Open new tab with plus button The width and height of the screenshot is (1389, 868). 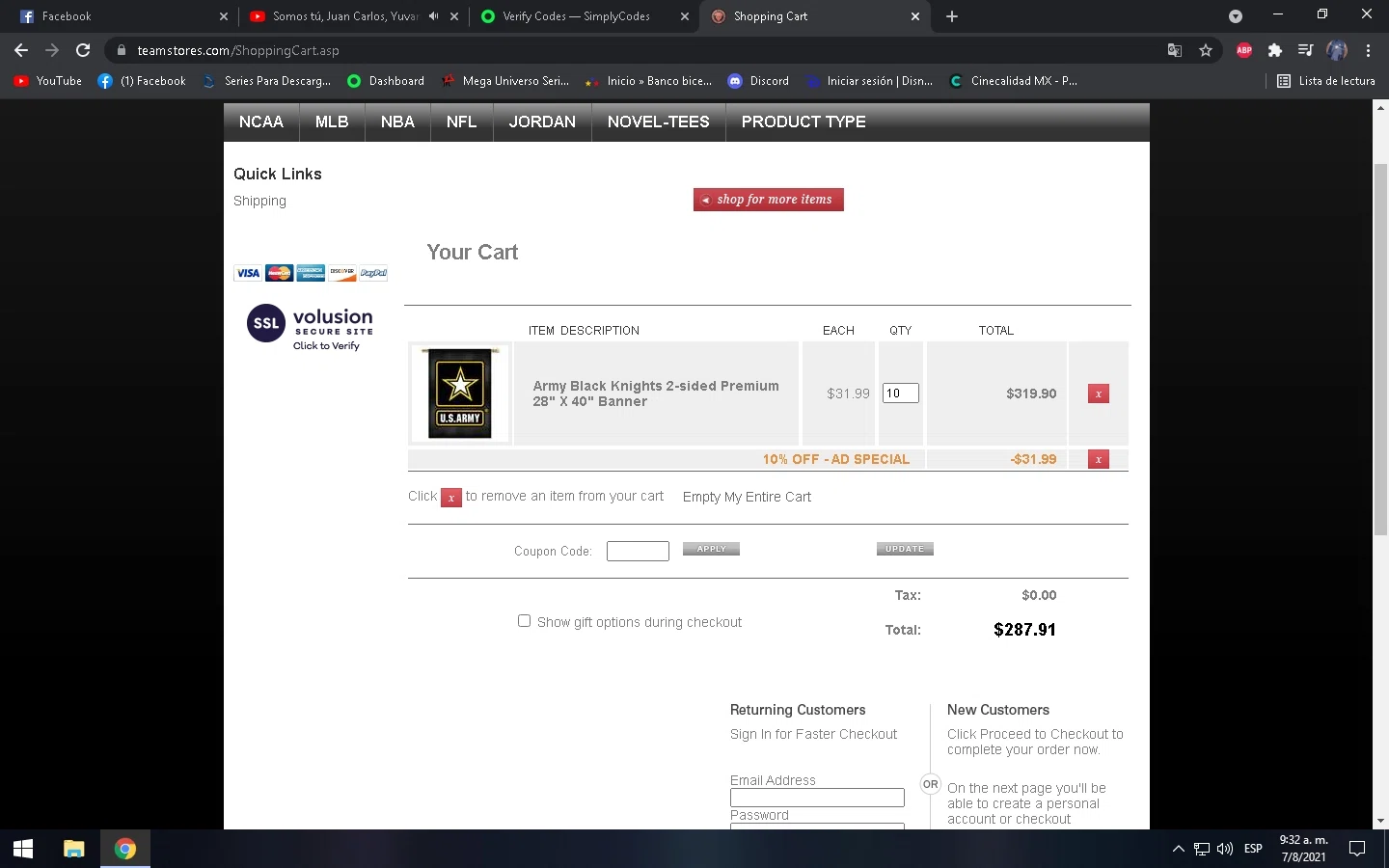952,16
